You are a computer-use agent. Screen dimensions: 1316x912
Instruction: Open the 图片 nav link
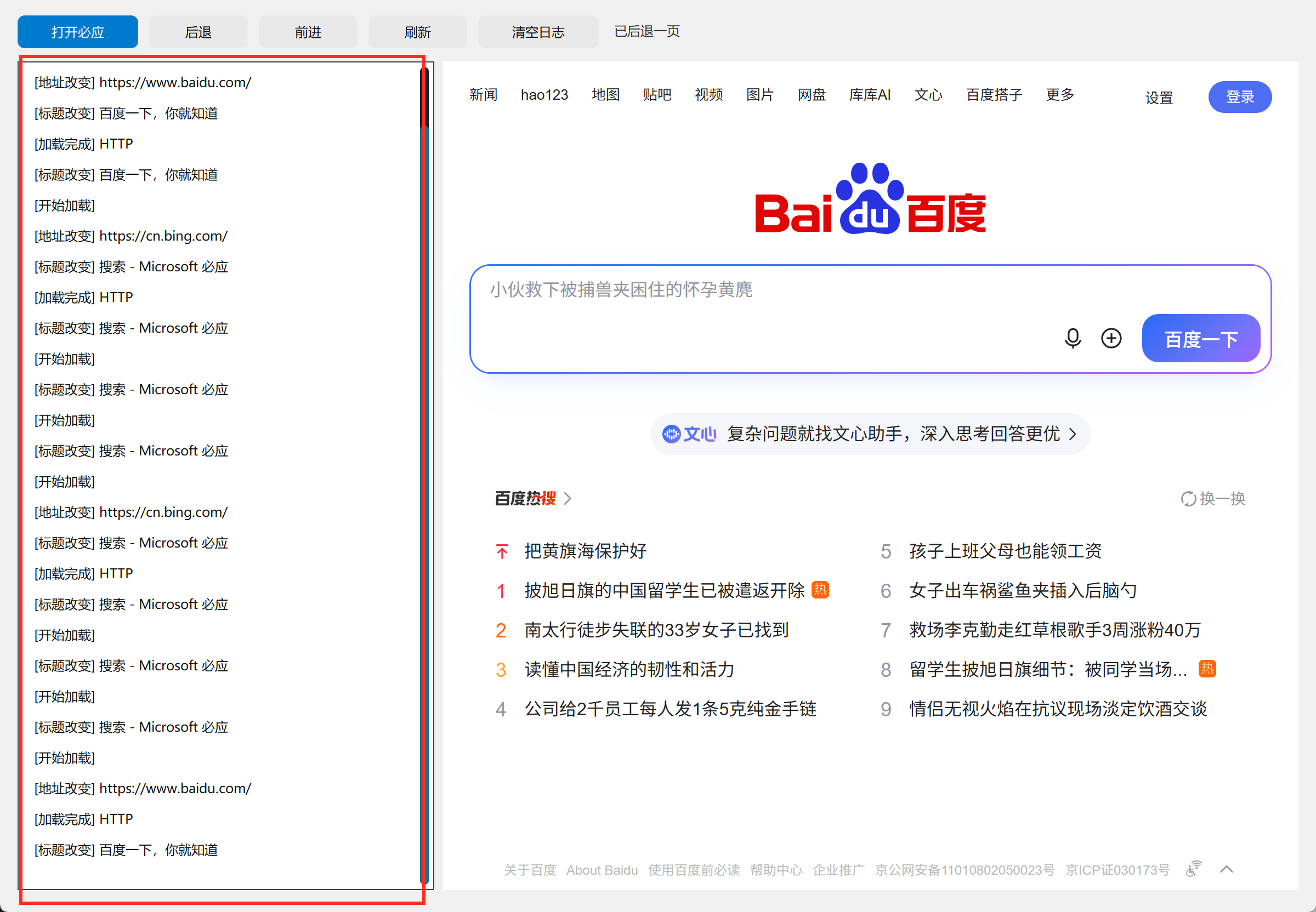(760, 94)
